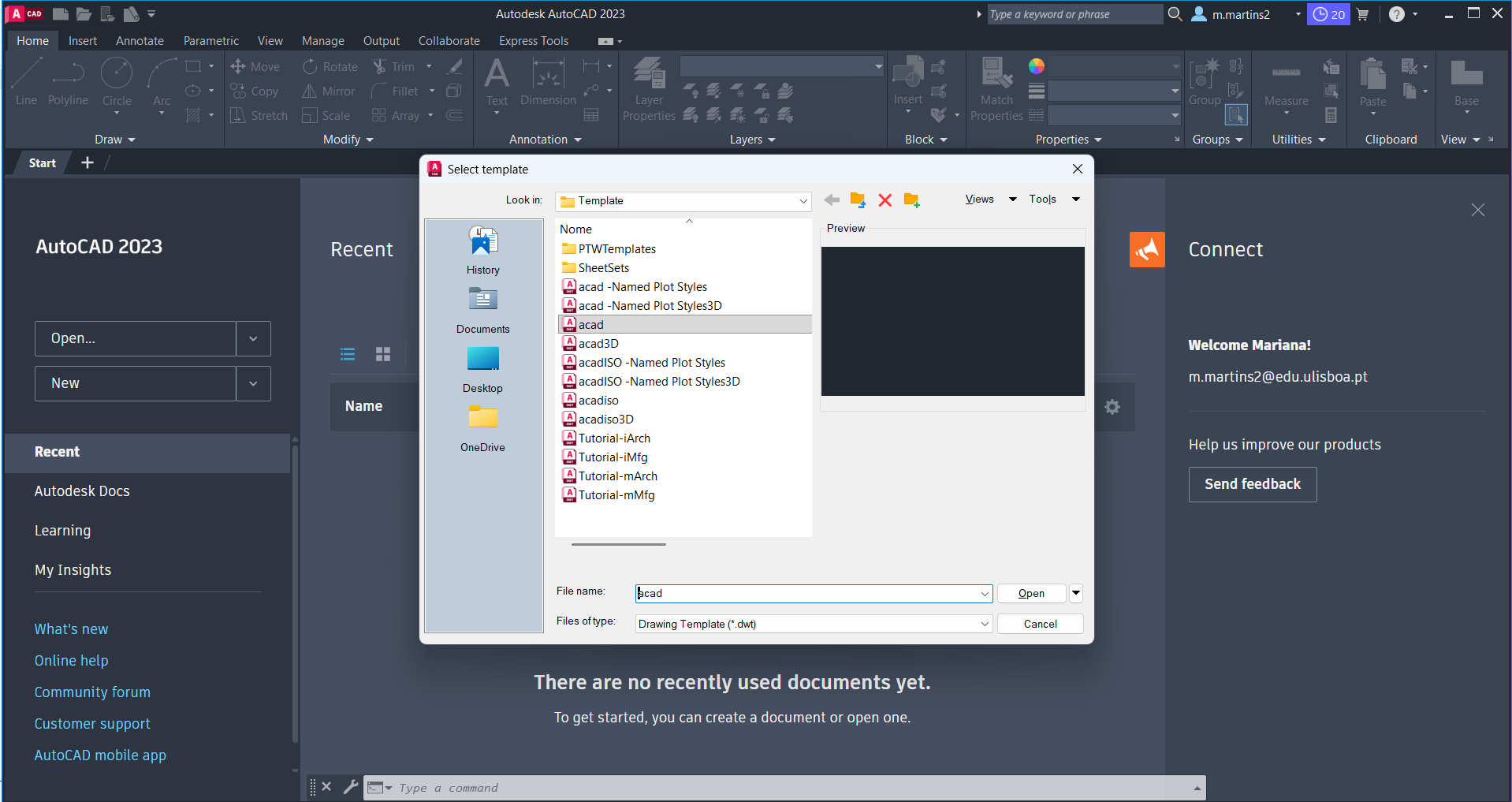The width and height of the screenshot is (1512, 802).
Task: Open the Insert ribbon tab
Action: 83,41
